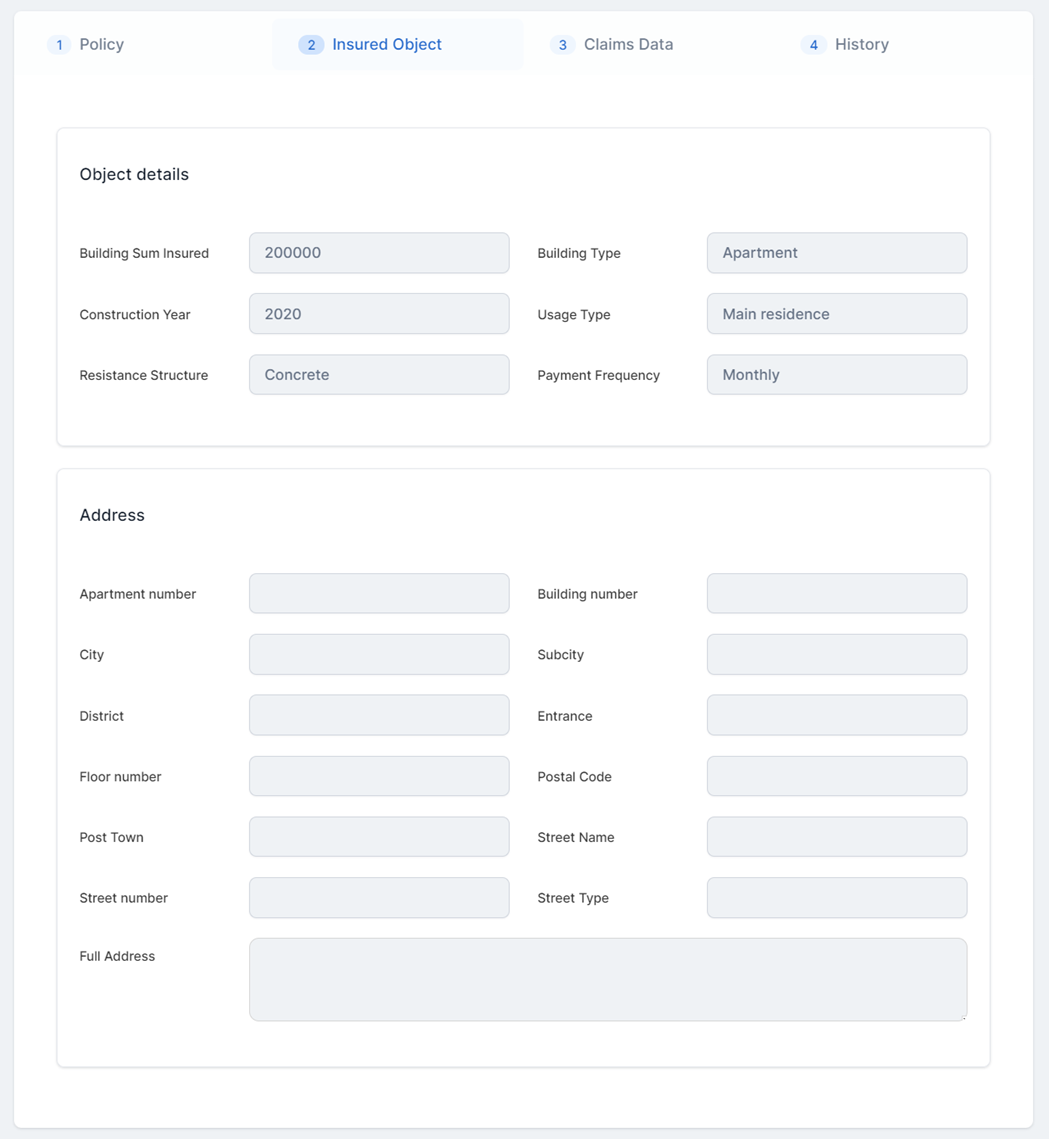Expand the Payment Frequency dropdown

(836, 375)
